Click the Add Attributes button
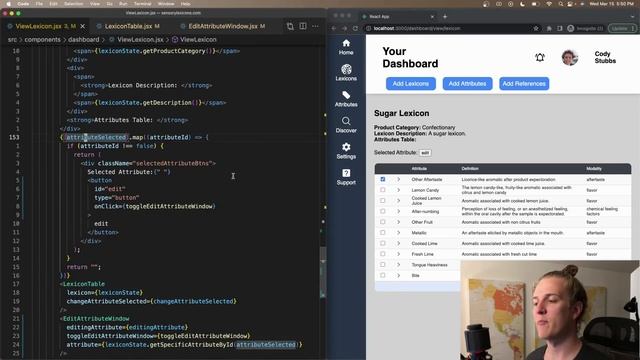This screenshot has width=640, height=360. coord(467,84)
